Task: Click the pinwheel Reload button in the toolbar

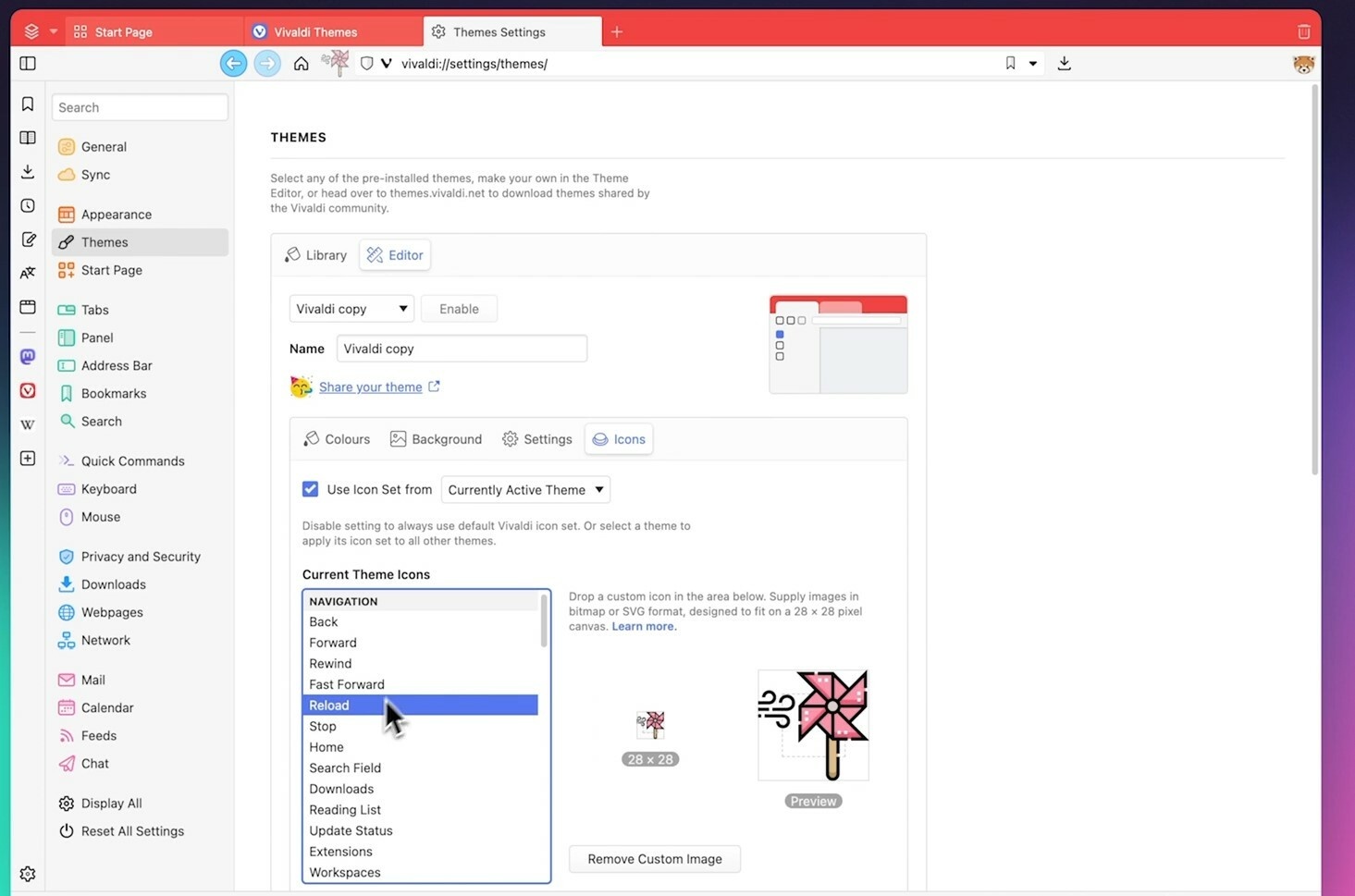Action: pyautogui.click(x=336, y=63)
